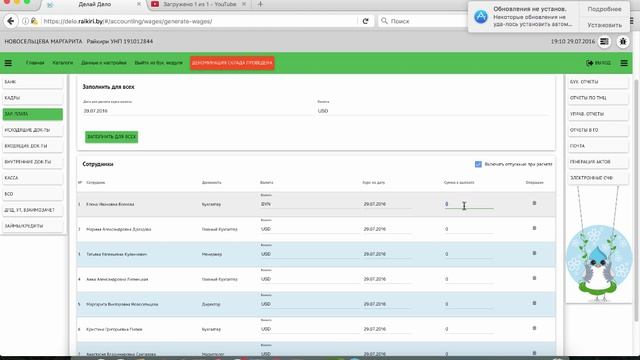Click 'Выйти из бух. модуля' menu item

158,63
